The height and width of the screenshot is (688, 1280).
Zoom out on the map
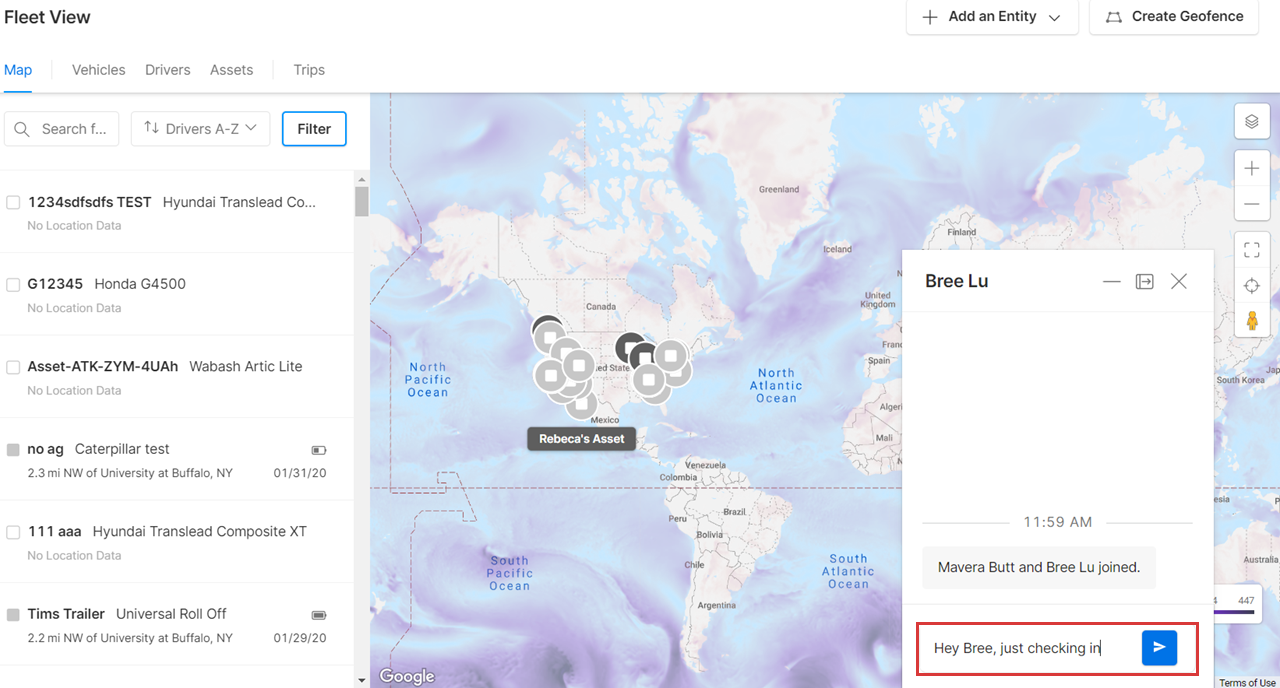point(1251,205)
